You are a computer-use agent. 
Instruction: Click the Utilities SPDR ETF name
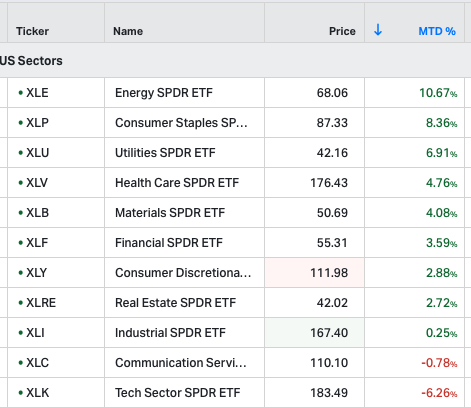165,153
